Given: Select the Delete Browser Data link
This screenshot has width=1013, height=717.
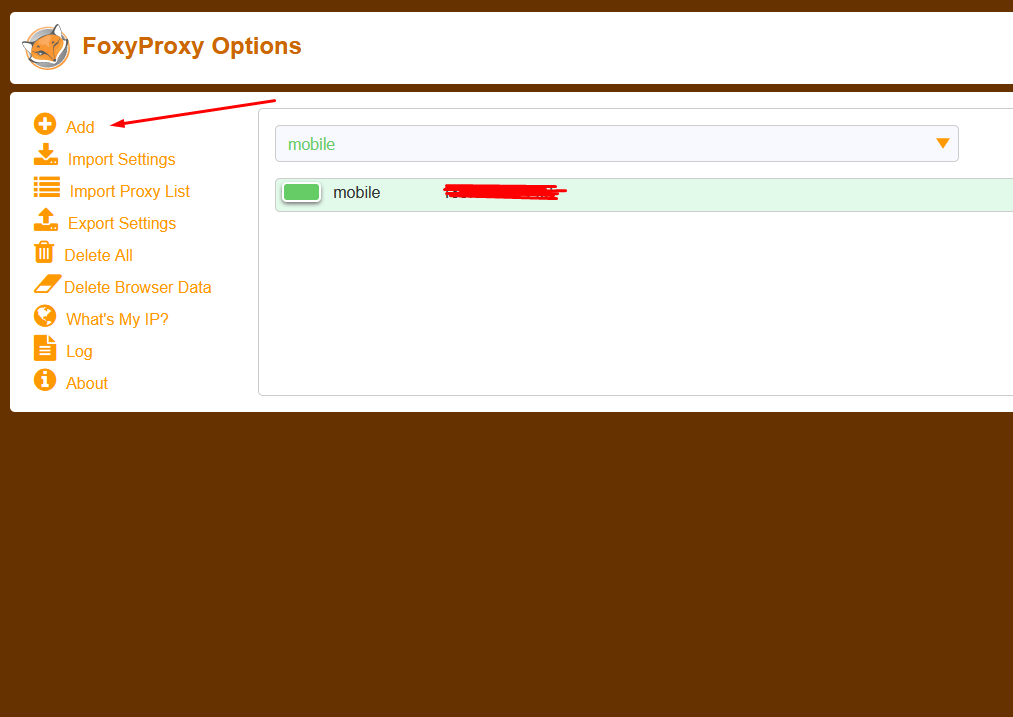Looking at the screenshot, I should click(x=138, y=287).
